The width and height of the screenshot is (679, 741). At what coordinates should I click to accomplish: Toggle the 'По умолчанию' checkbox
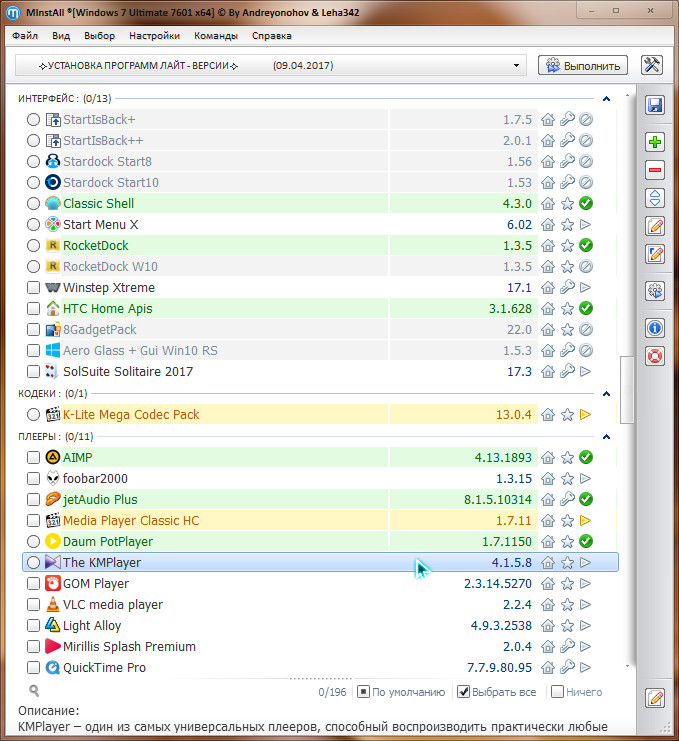click(x=363, y=692)
